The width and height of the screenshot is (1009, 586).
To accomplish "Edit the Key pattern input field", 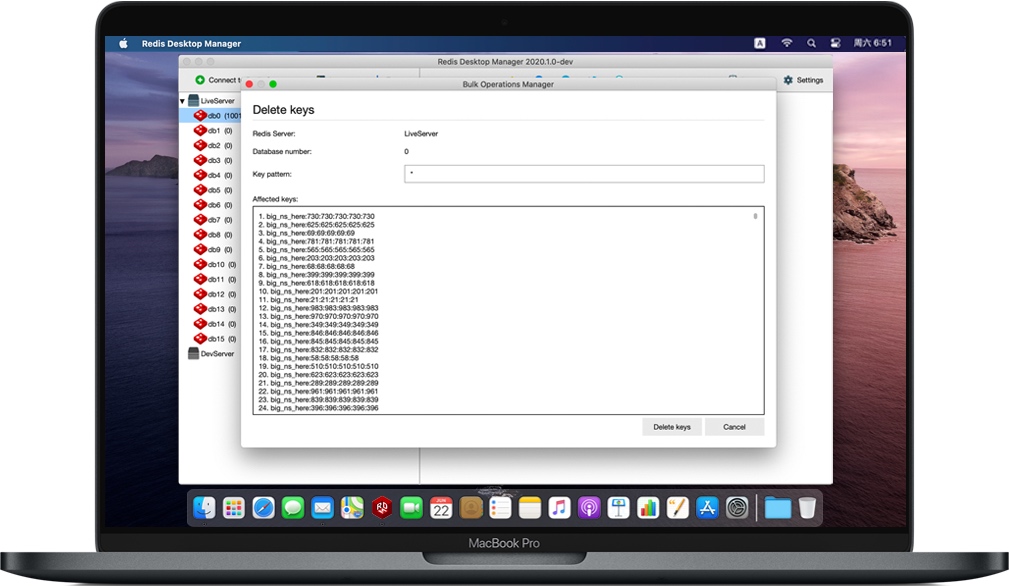I will pos(585,172).
